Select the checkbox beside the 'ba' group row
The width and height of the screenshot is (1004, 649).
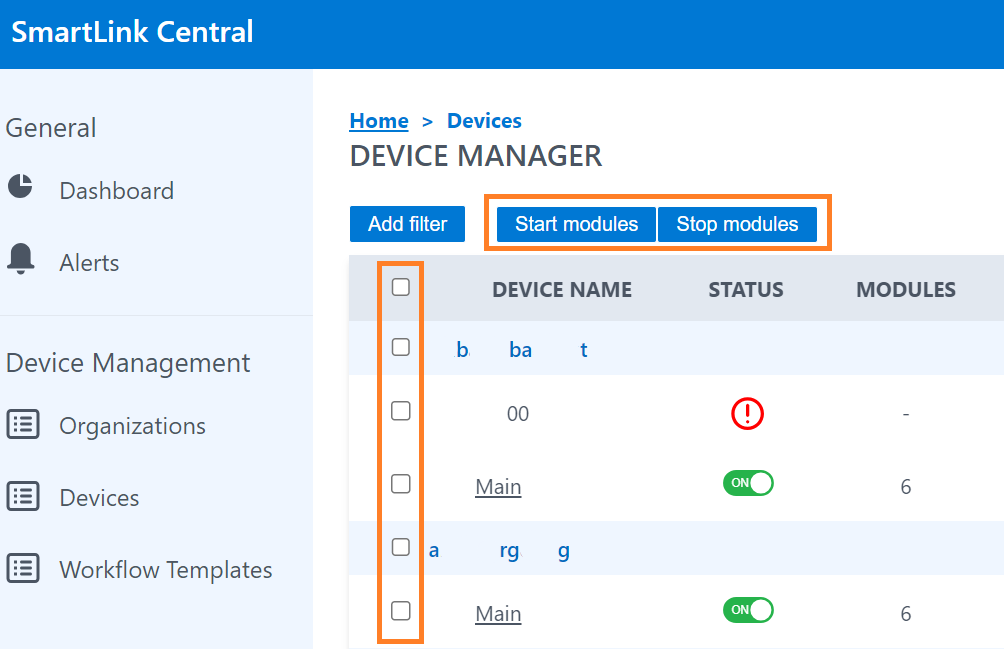401,348
